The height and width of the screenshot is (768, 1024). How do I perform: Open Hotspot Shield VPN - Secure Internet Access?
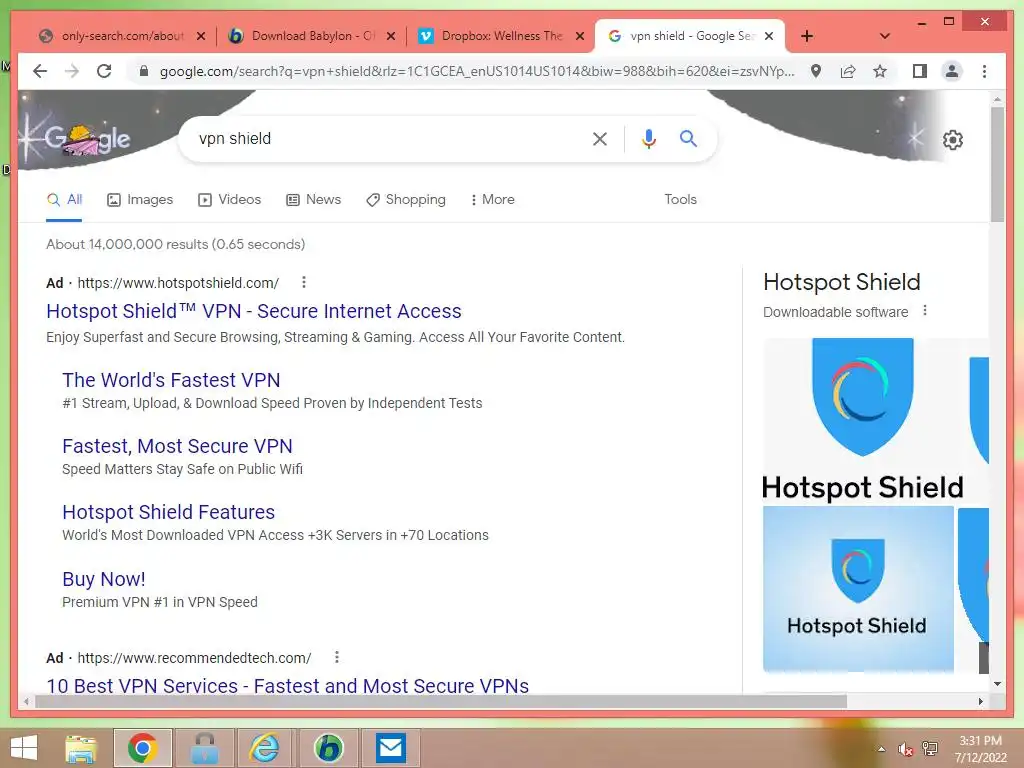pyautogui.click(x=253, y=311)
